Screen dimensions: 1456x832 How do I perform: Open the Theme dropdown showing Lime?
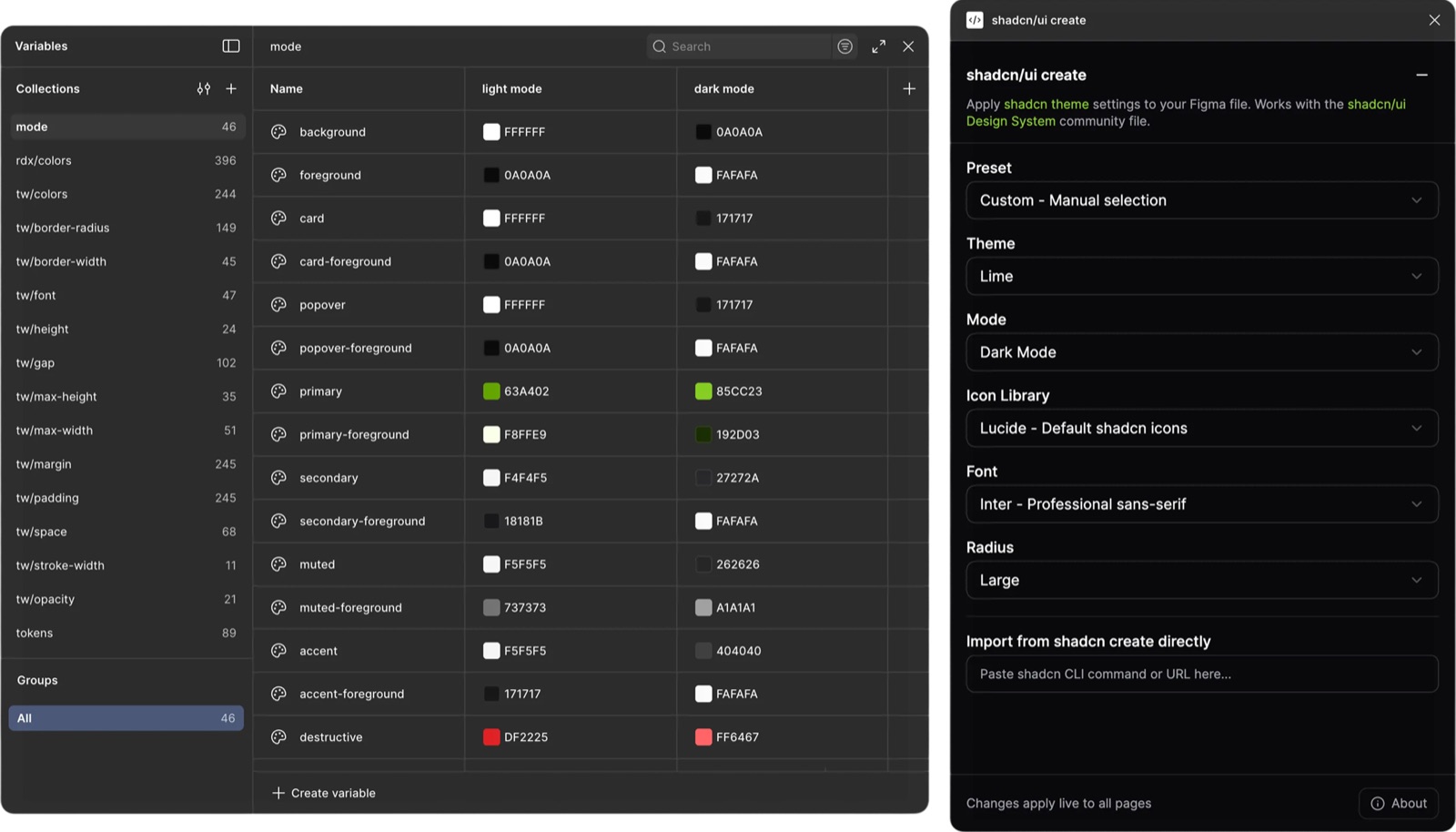pos(1202,276)
